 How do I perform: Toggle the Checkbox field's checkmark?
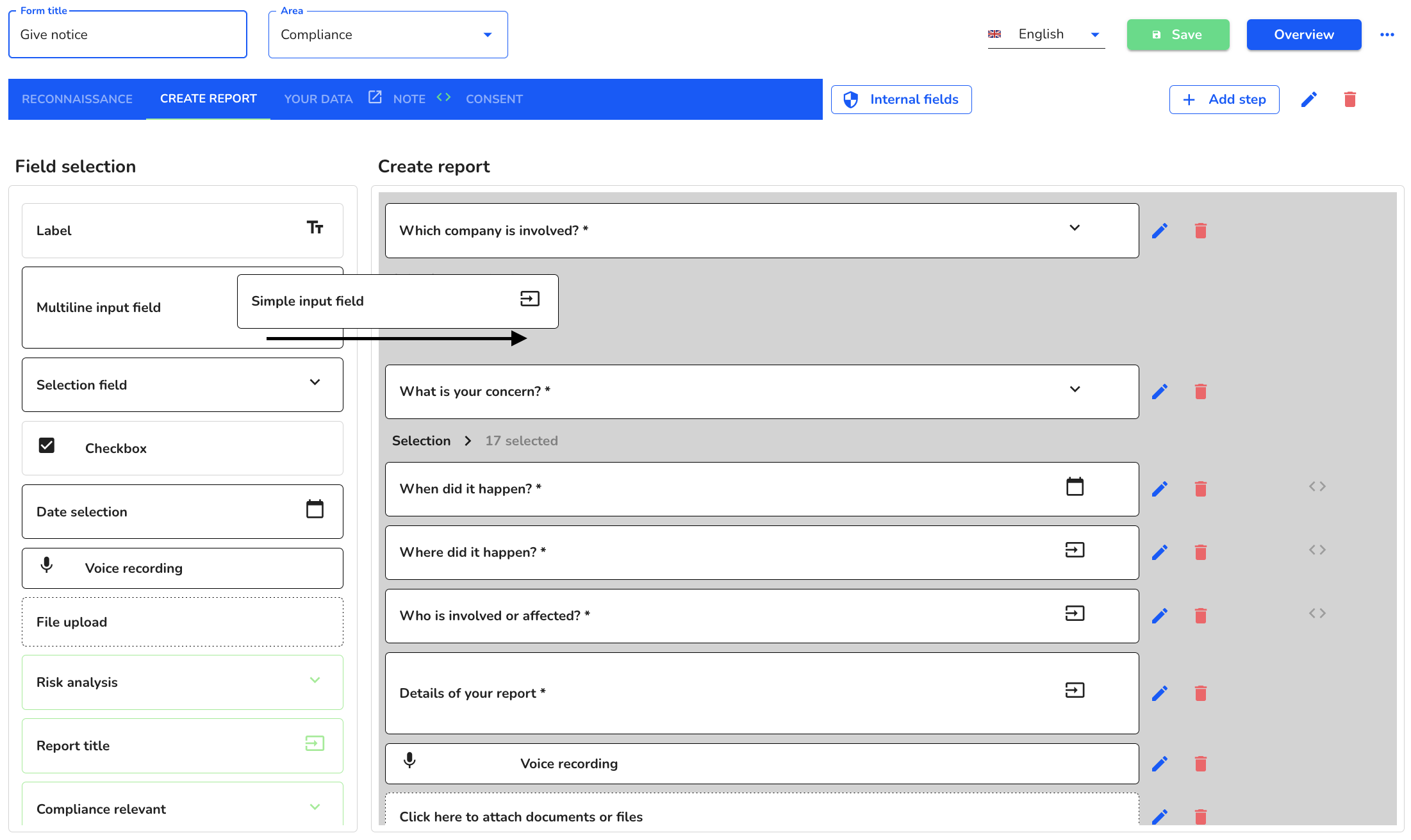tap(46, 445)
